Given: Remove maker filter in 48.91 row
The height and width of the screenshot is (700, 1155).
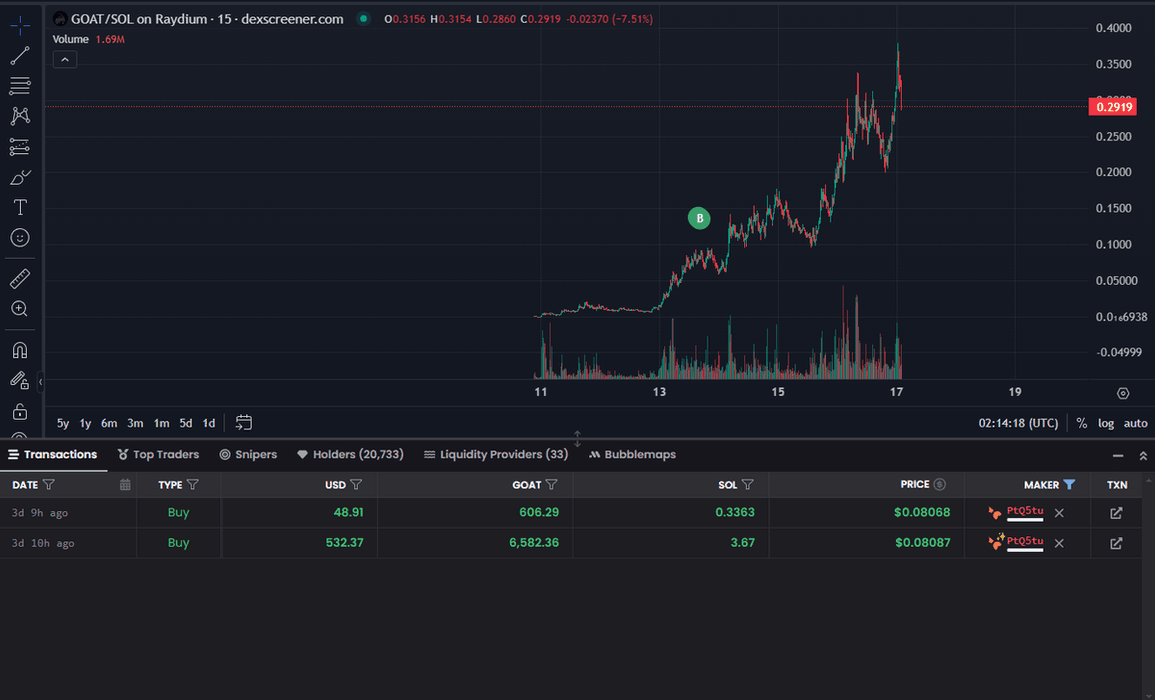Looking at the screenshot, I should pos(1059,513).
